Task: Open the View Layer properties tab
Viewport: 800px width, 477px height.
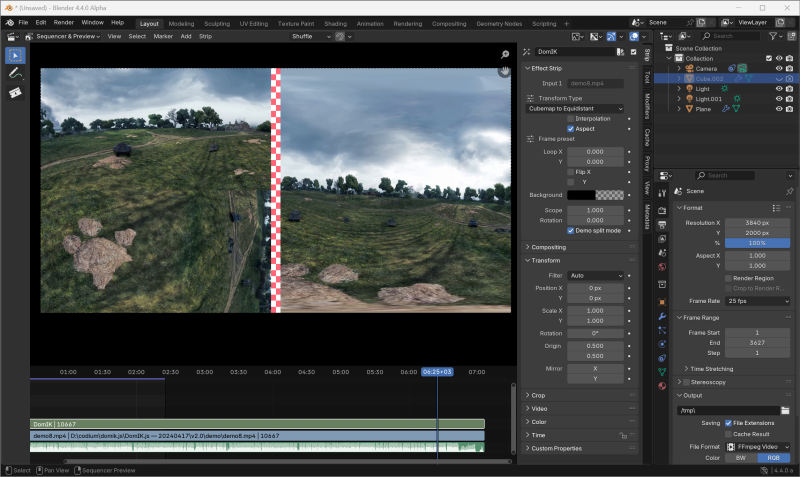Action: pyautogui.click(x=662, y=239)
